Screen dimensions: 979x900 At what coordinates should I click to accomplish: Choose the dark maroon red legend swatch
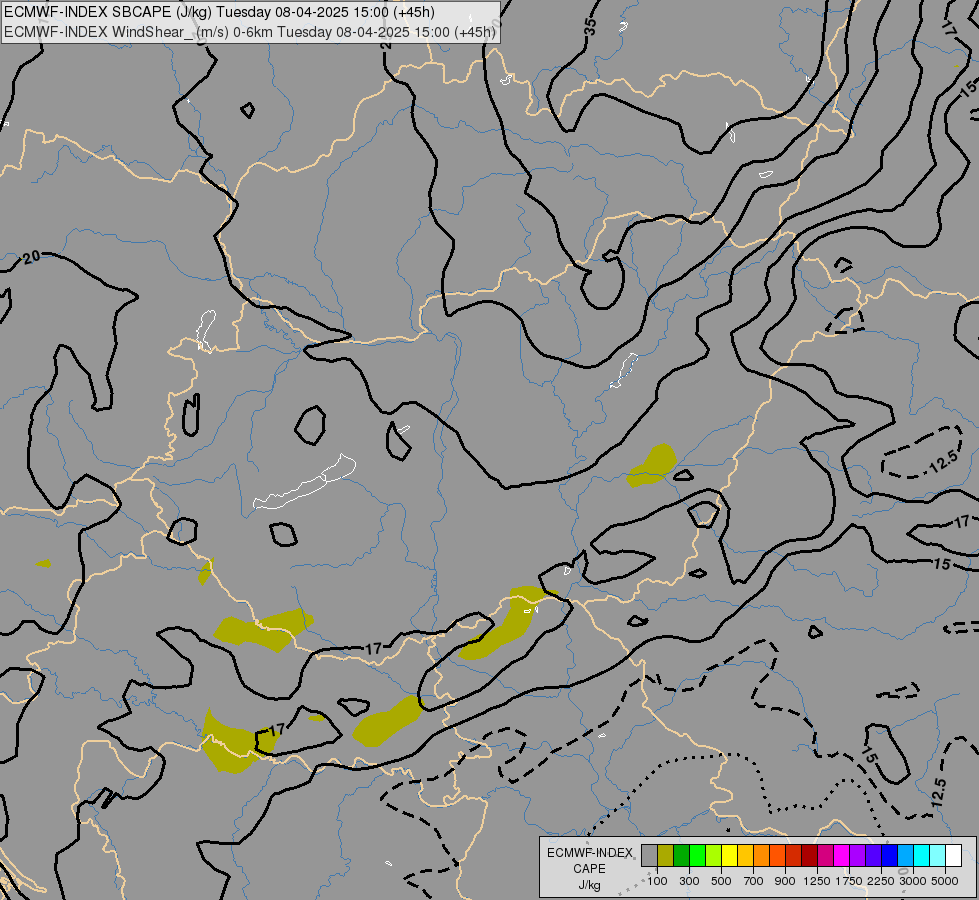[809, 855]
